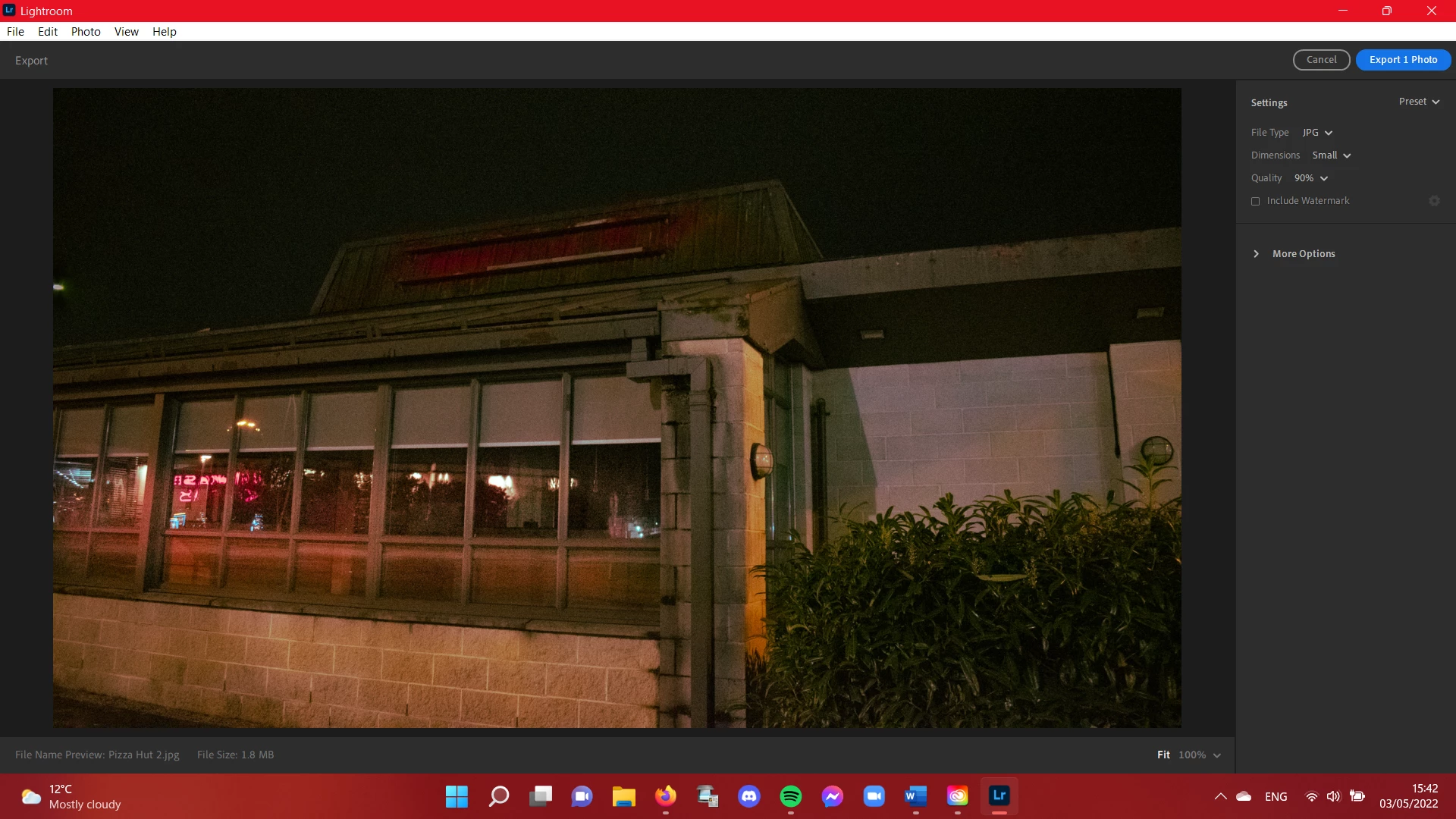Launch Firefox from the taskbar

[666, 796]
